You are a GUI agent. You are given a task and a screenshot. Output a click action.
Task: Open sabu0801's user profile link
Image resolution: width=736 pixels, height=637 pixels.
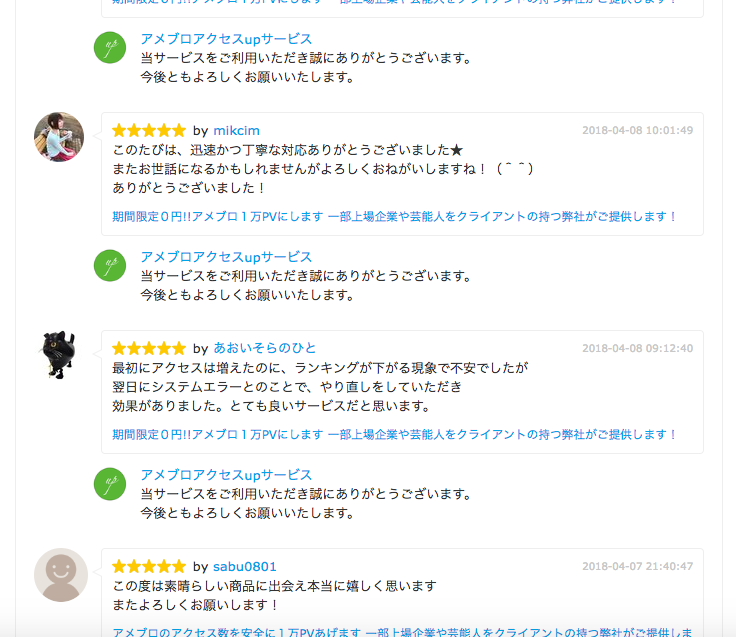coord(245,567)
